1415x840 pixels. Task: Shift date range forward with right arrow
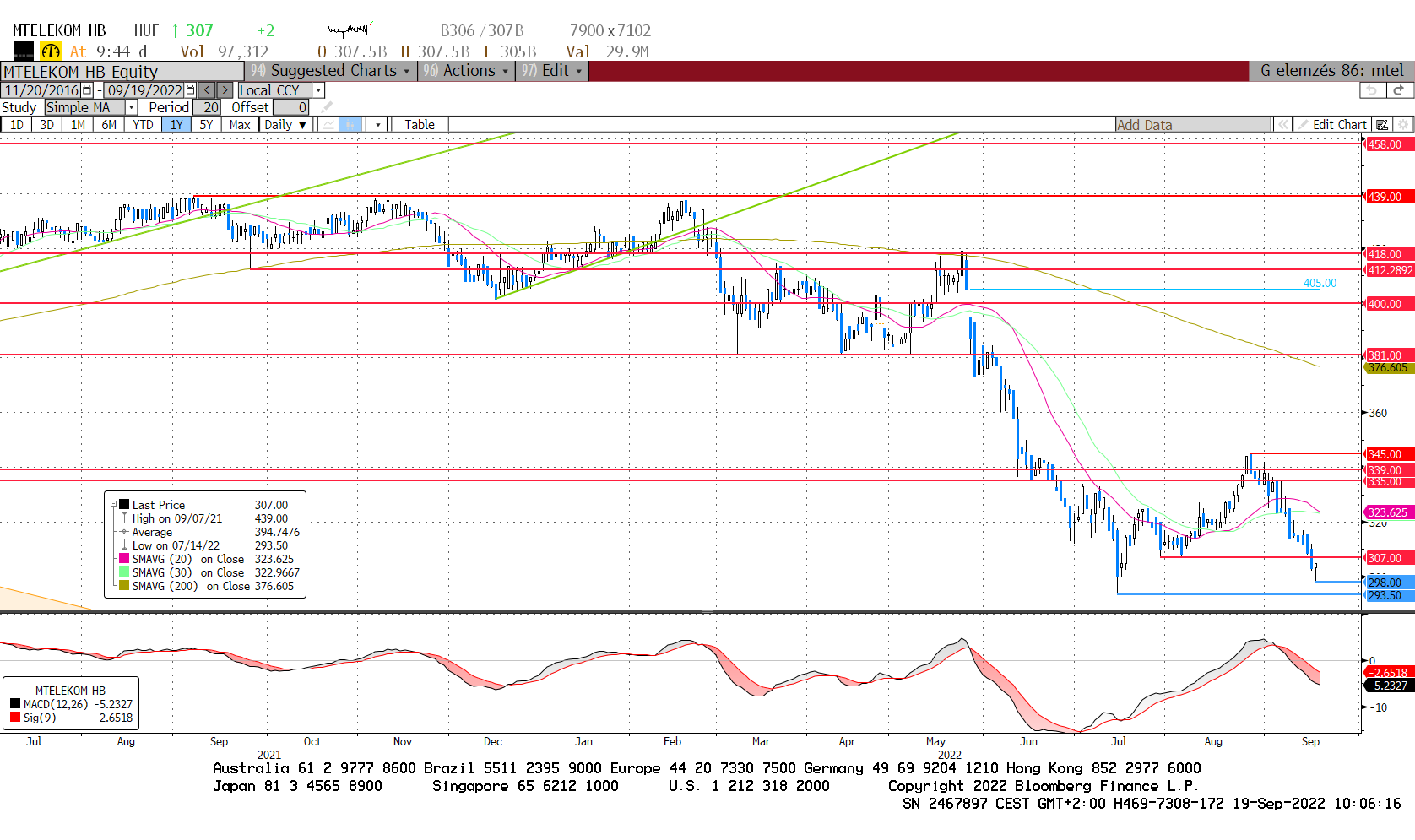pos(225,90)
